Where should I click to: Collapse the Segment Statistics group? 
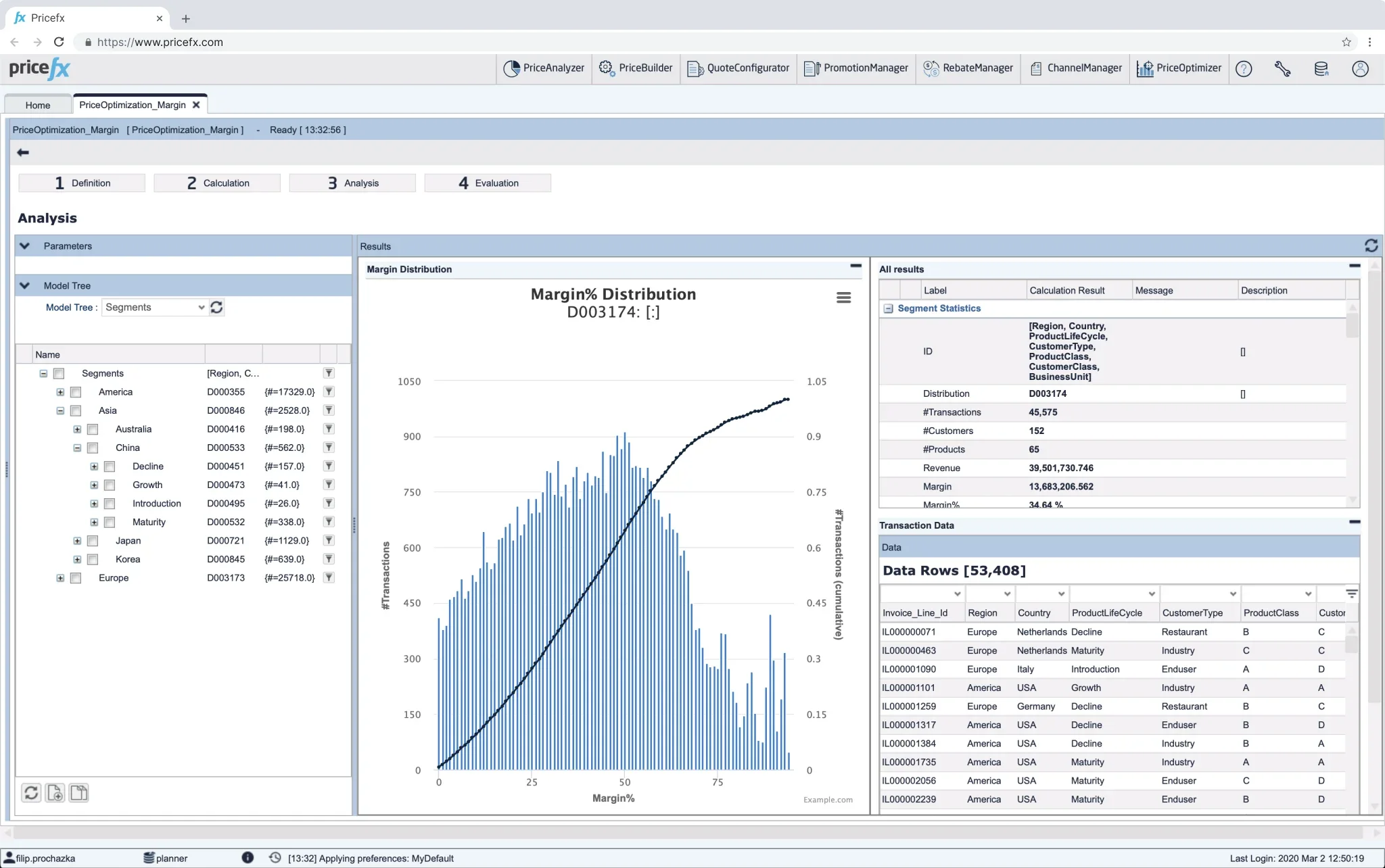pos(888,309)
